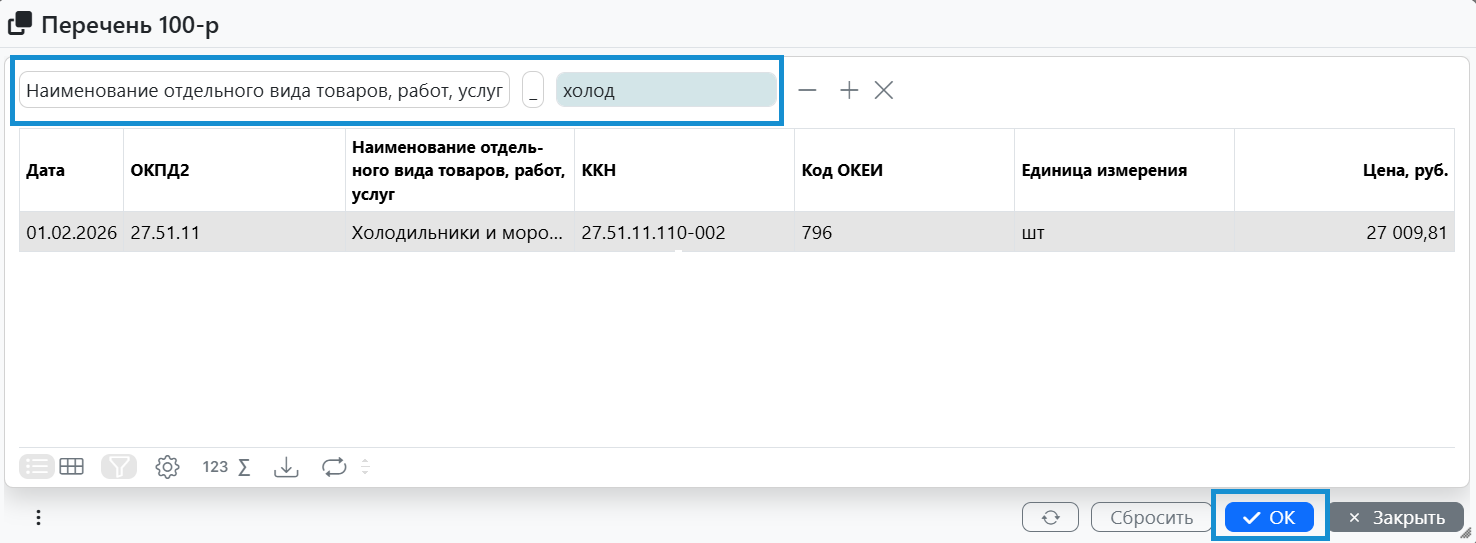Click the filter value field "холод"
Image resolution: width=1476 pixels, height=543 pixels.
click(x=666, y=90)
